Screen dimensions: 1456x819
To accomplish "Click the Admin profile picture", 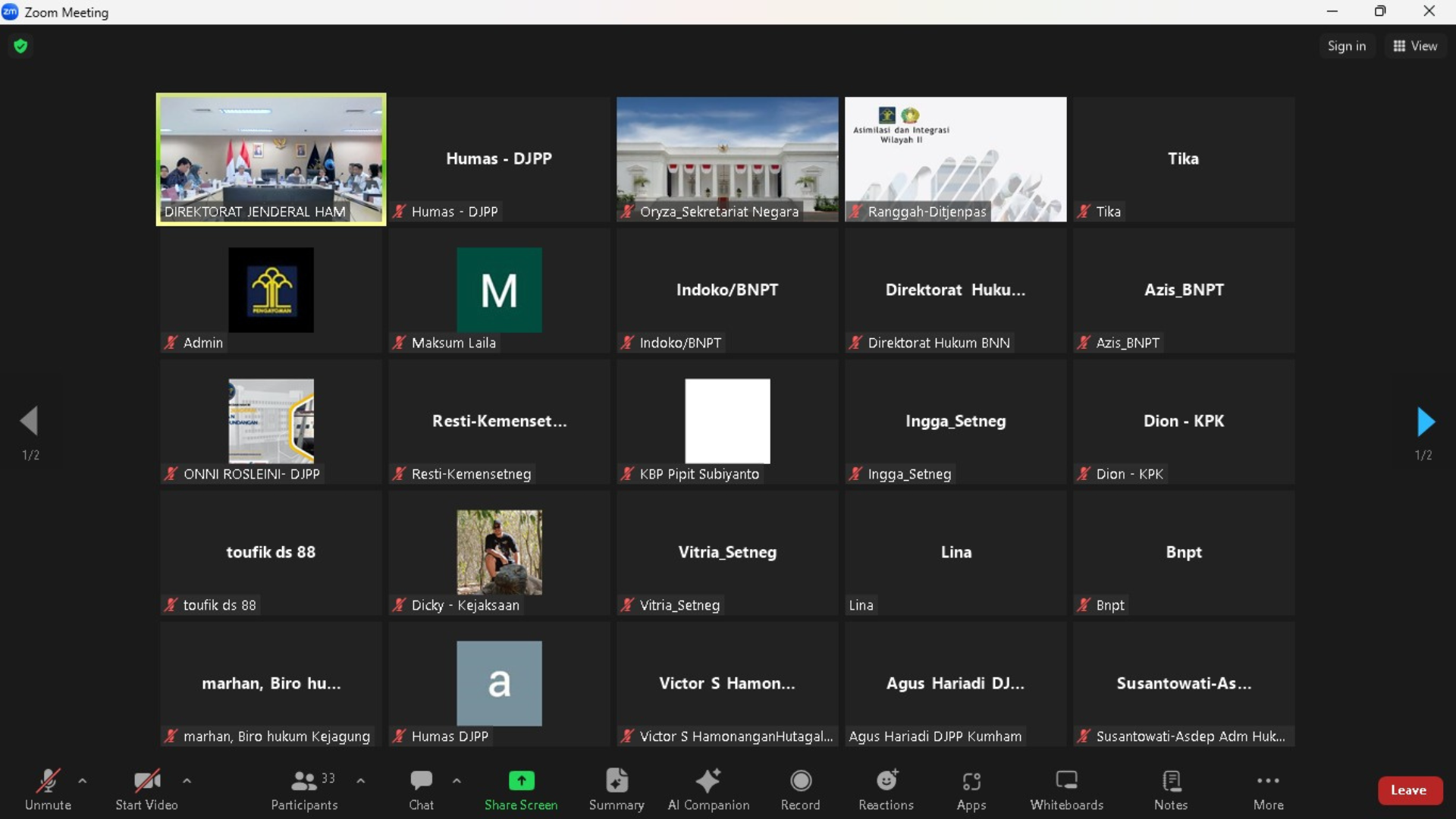I will 271,290.
